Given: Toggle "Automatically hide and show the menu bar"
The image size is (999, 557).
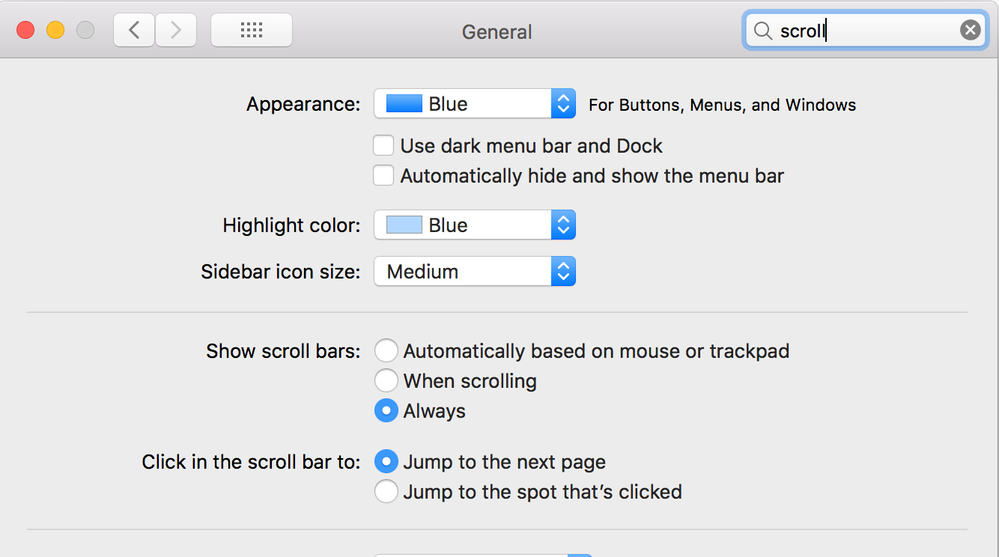Looking at the screenshot, I should point(384,176).
